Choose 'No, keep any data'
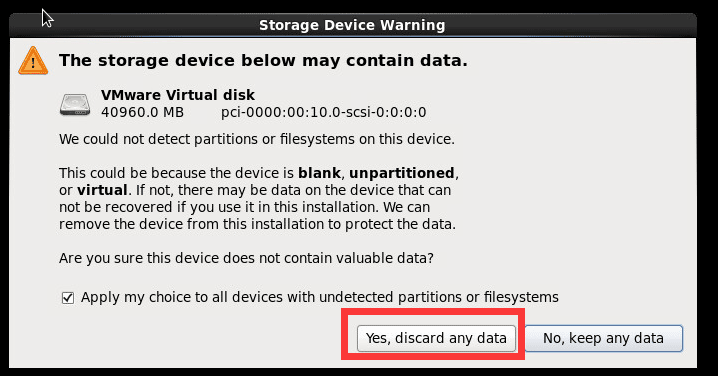The image size is (718, 376). [603, 338]
